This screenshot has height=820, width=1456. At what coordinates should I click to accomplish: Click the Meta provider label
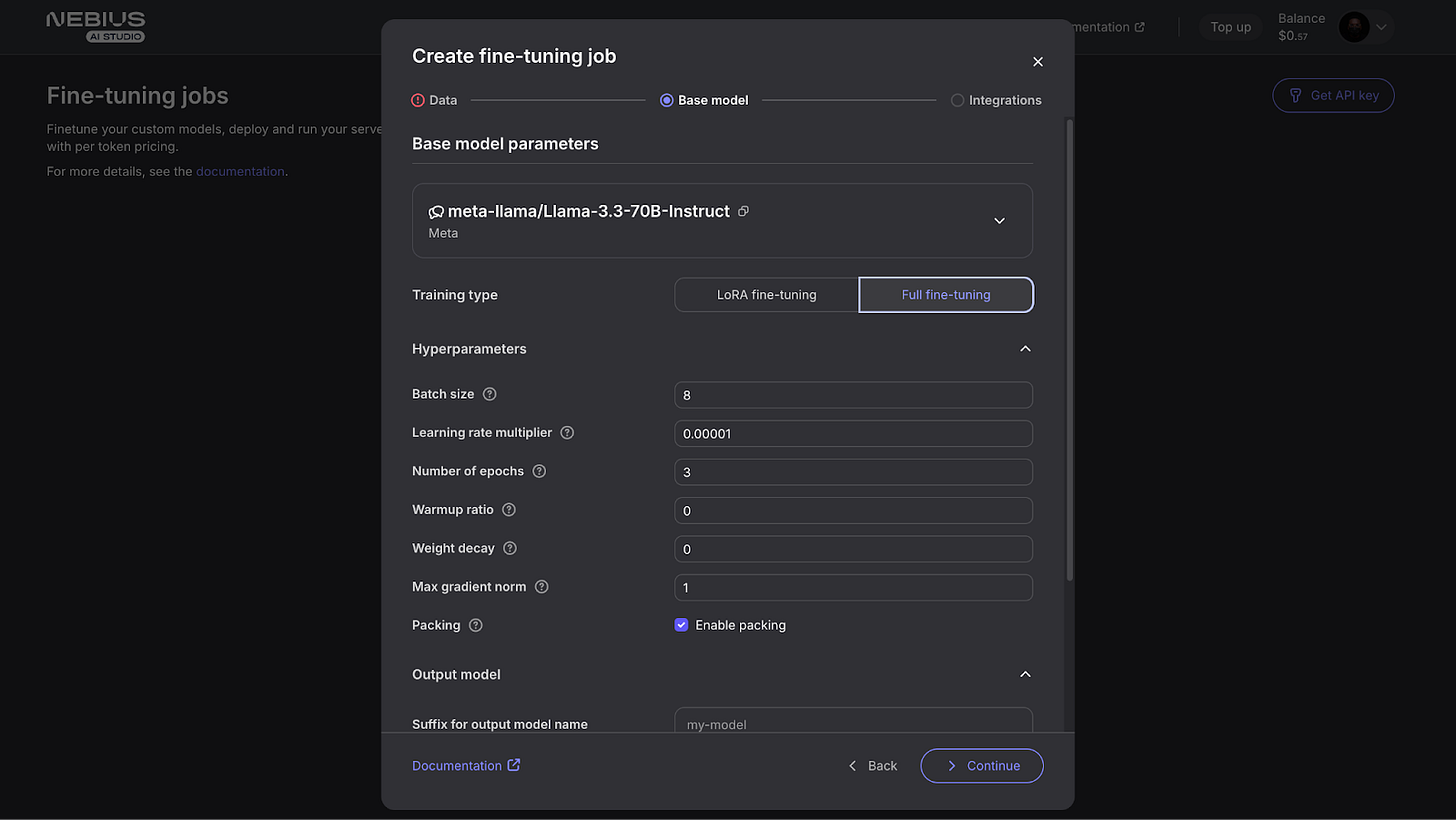click(443, 233)
